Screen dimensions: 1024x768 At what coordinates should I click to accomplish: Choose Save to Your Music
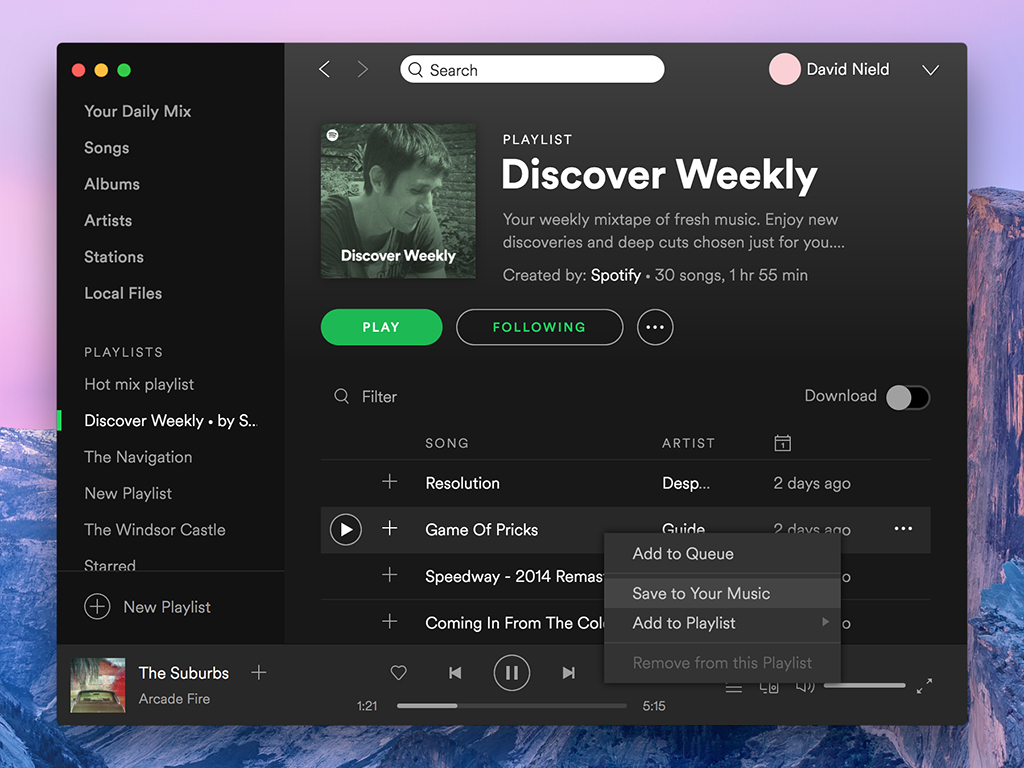click(x=701, y=593)
